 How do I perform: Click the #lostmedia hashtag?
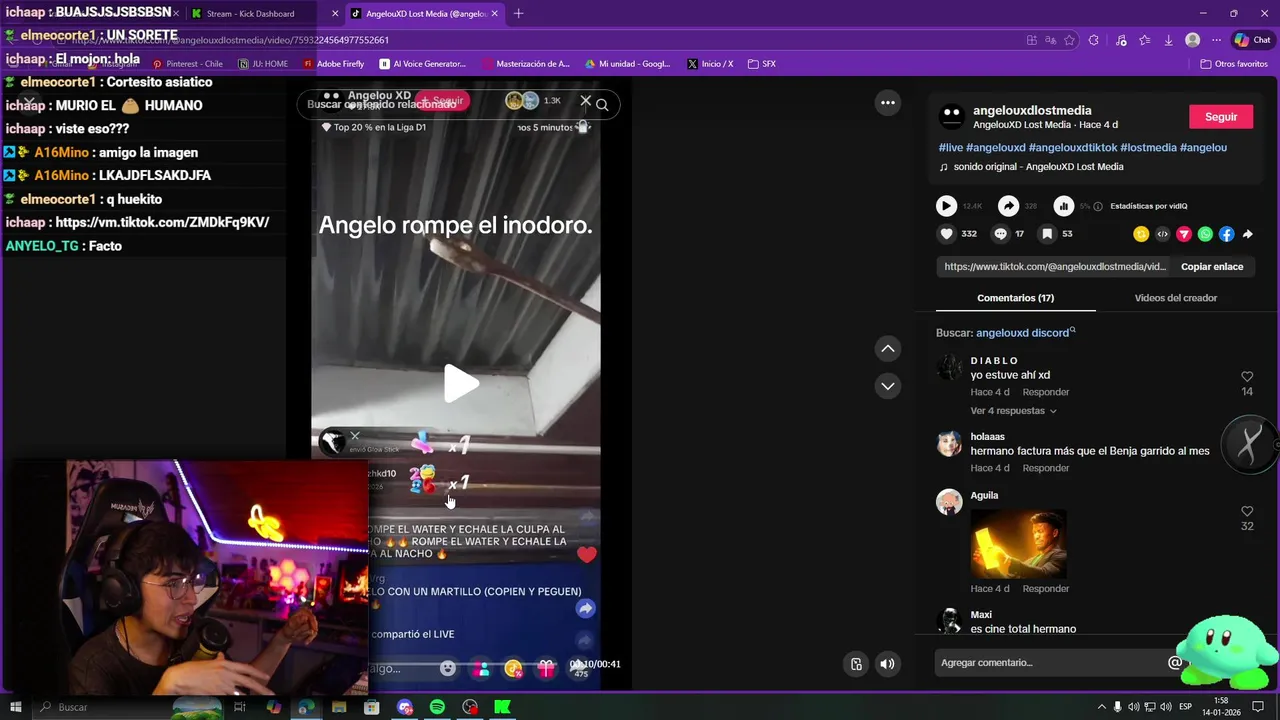[1148, 148]
